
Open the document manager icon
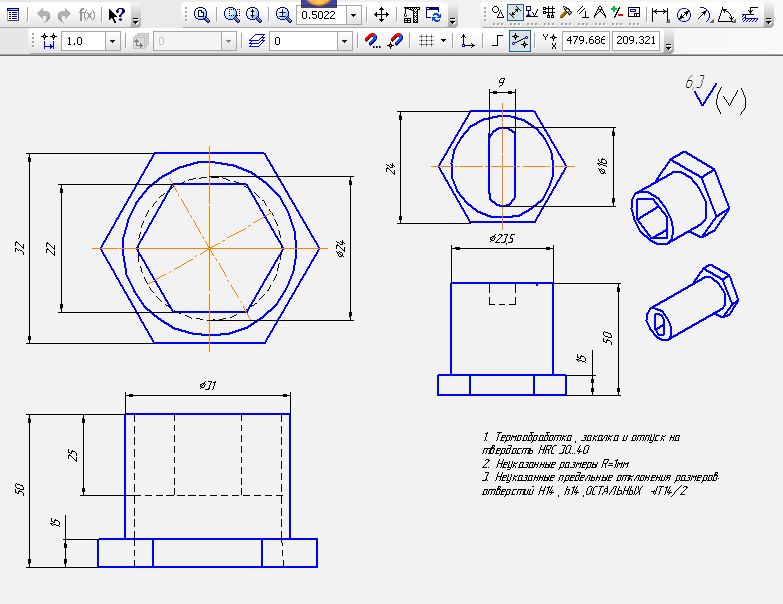[411, 15]
